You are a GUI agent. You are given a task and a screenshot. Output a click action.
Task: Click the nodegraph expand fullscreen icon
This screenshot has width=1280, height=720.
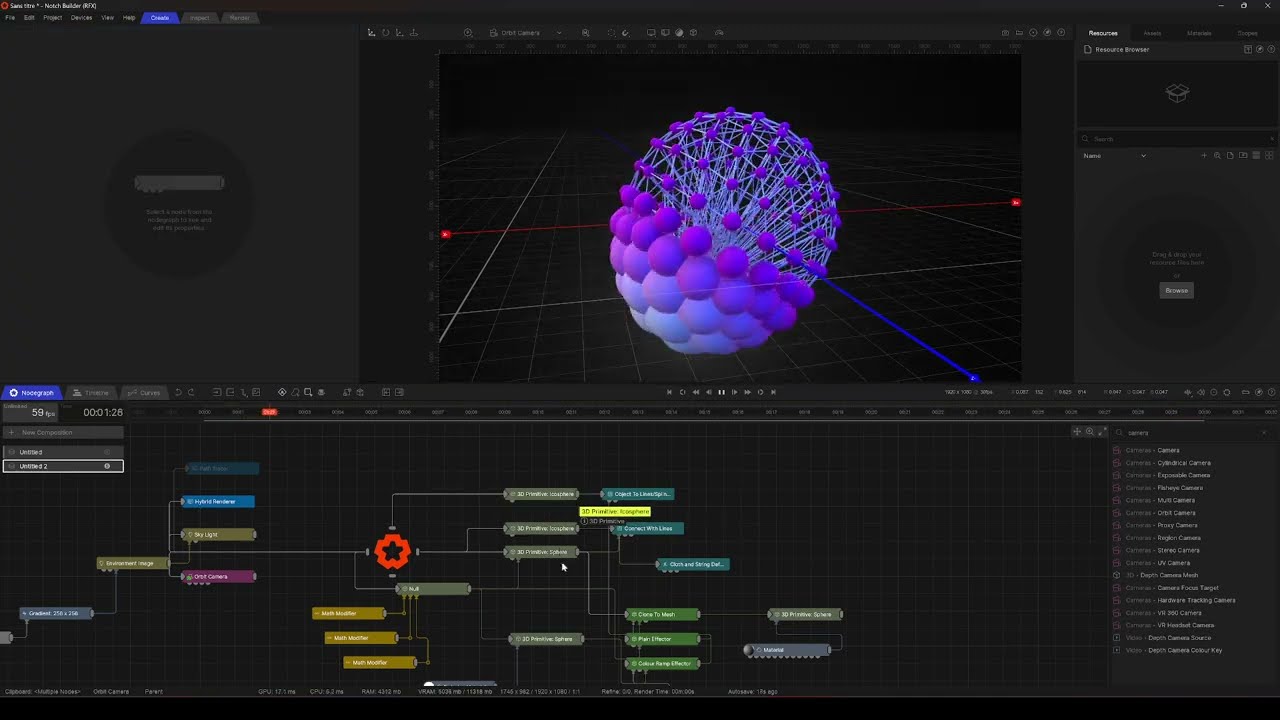pyautogui.click(x=1102, y=432)
